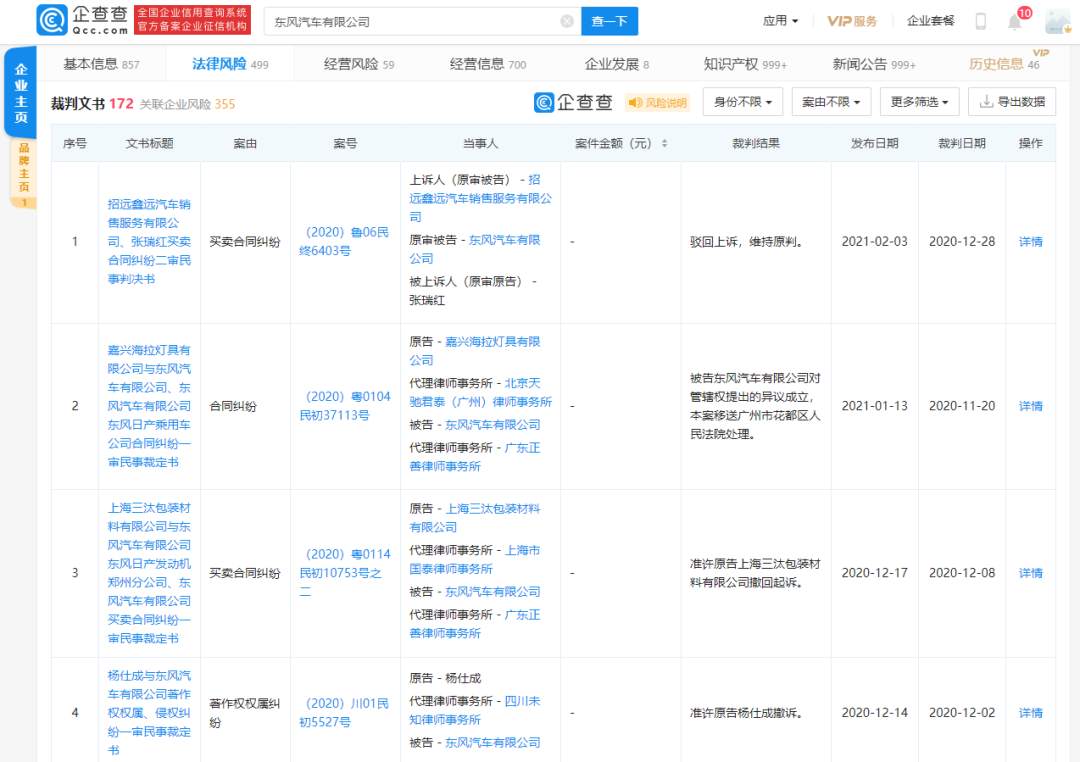Screen dimensions: 1080x762
Task: Open the VIP服务 link
Action: tap(852, 21)
